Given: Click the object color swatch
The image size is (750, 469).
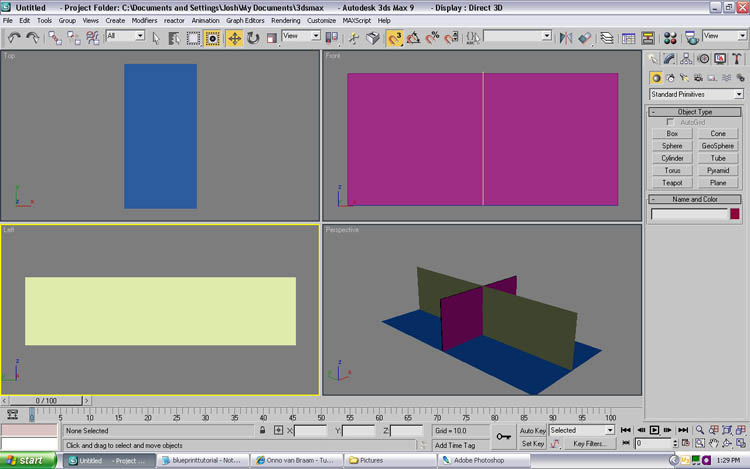Looking at the screenshot, I should (x=734, y=213).
